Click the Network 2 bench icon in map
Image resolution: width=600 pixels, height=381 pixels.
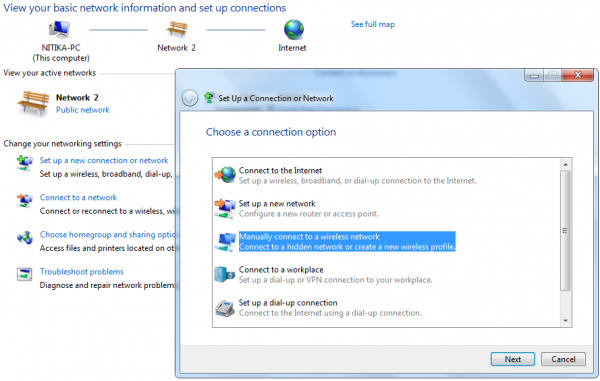point(177,29)
